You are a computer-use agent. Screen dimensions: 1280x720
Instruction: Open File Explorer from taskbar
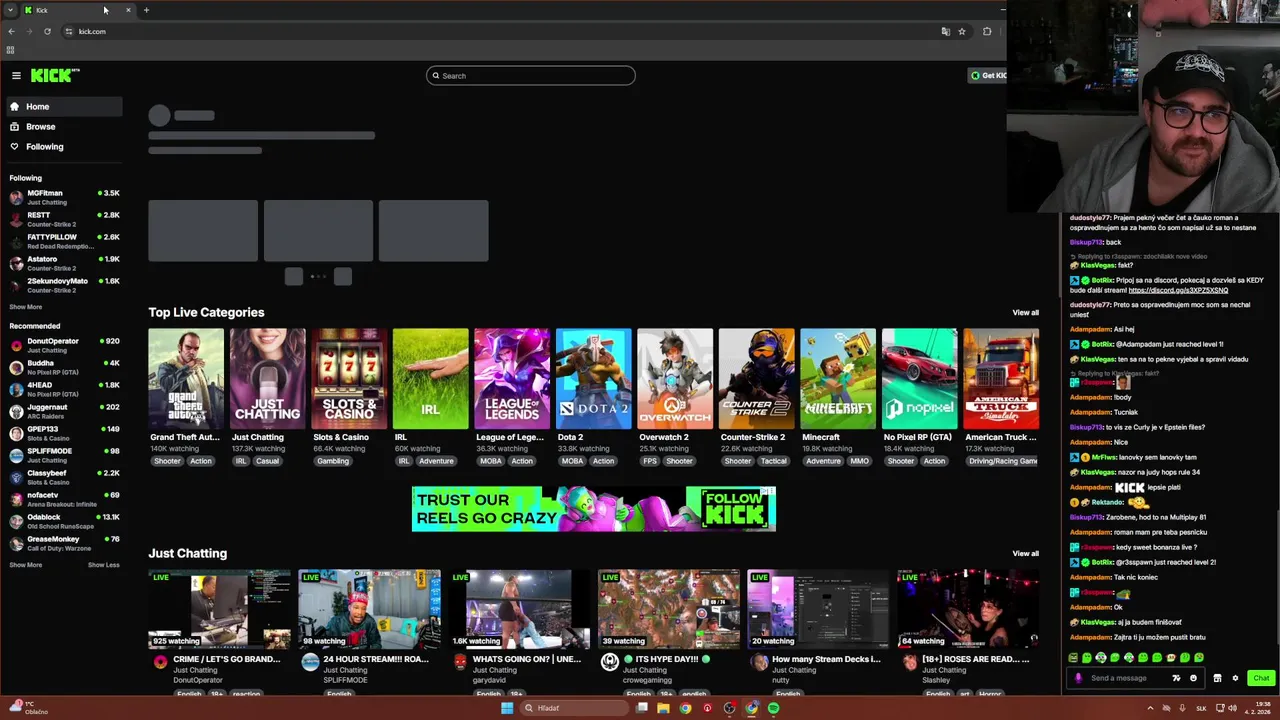coord(663,708)
